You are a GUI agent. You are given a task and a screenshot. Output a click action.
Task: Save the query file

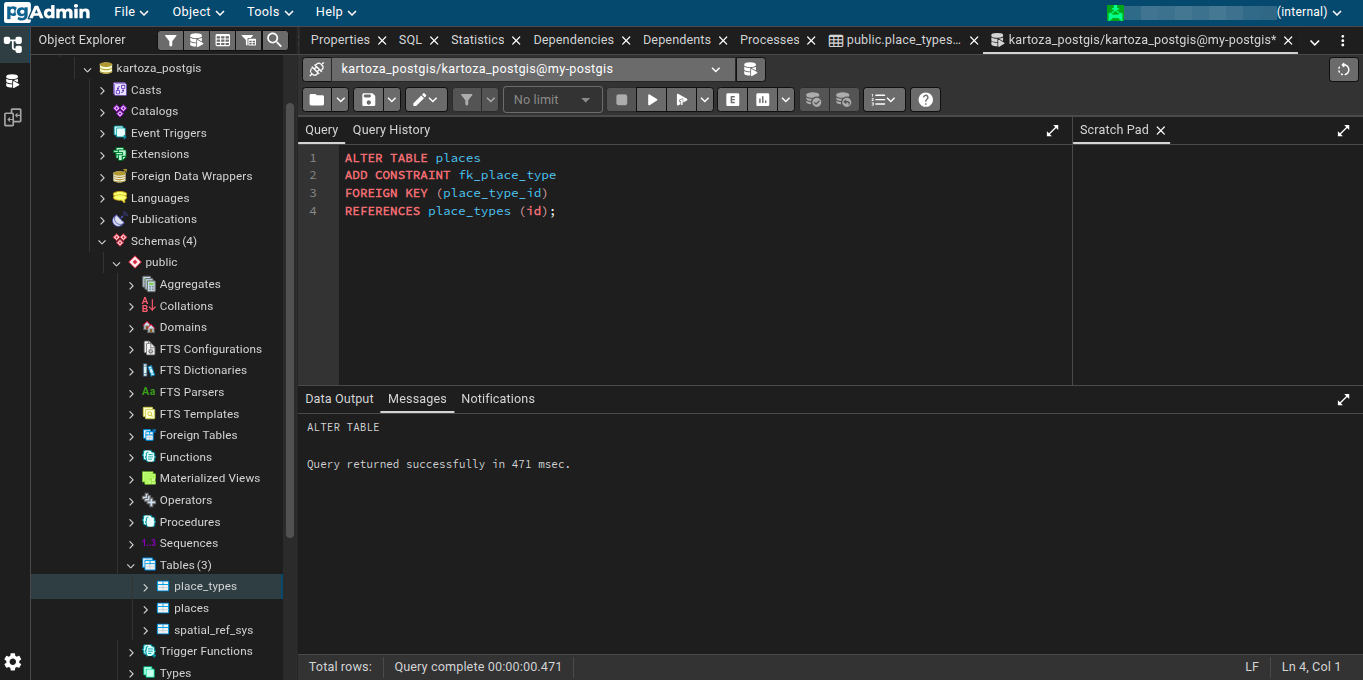pos(368,100)
